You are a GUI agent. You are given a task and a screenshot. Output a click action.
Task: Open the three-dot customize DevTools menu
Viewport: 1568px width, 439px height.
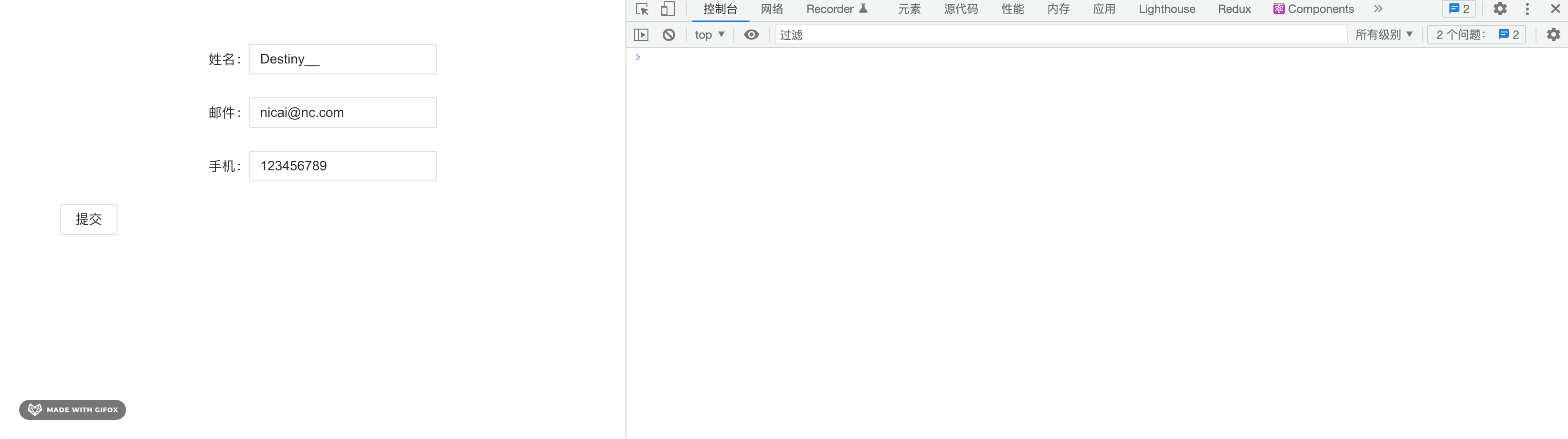point(1528,9)
